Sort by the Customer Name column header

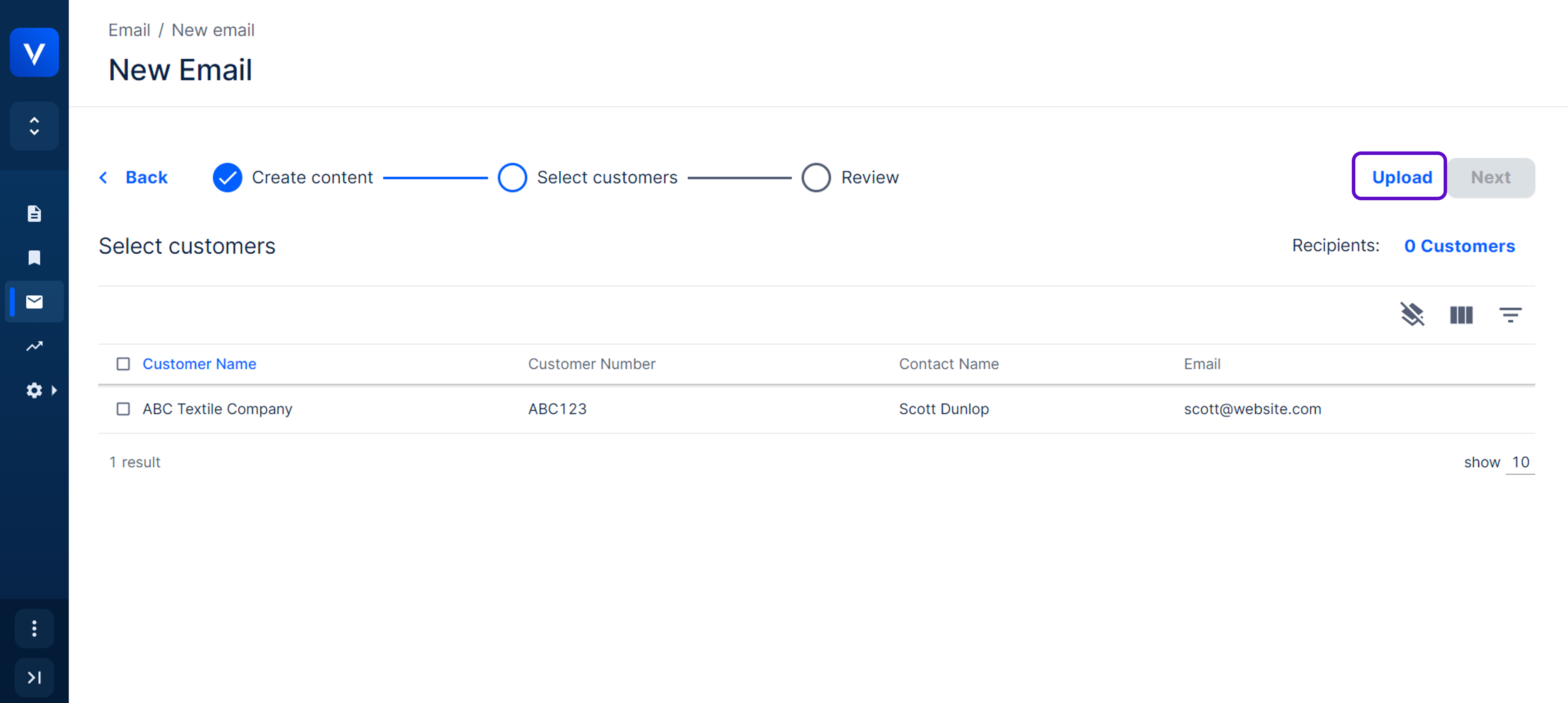(x=199, y=364)
